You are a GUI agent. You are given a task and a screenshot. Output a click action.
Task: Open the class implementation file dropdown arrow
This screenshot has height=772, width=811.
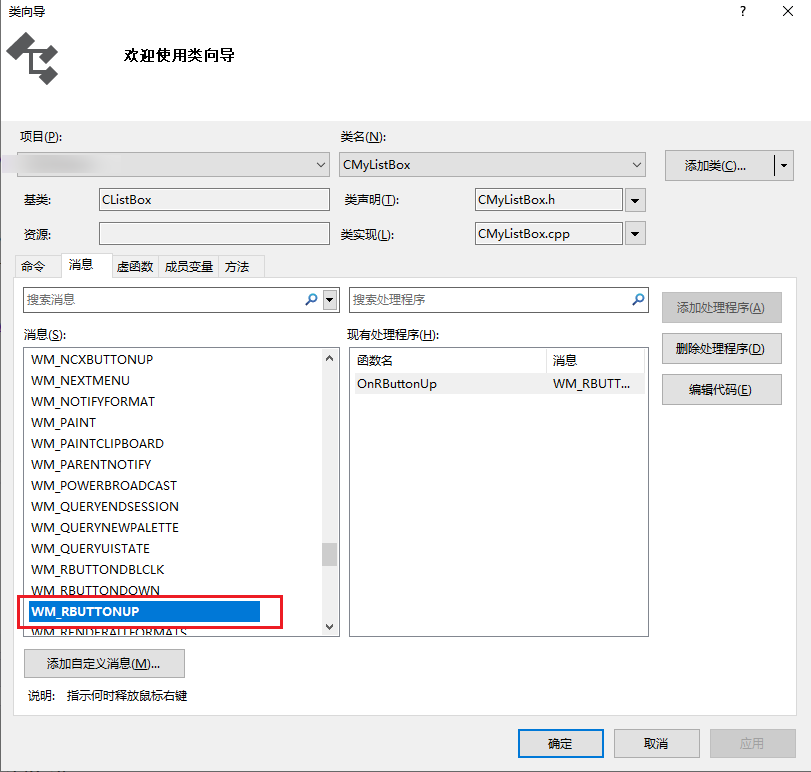pos(635,235)
